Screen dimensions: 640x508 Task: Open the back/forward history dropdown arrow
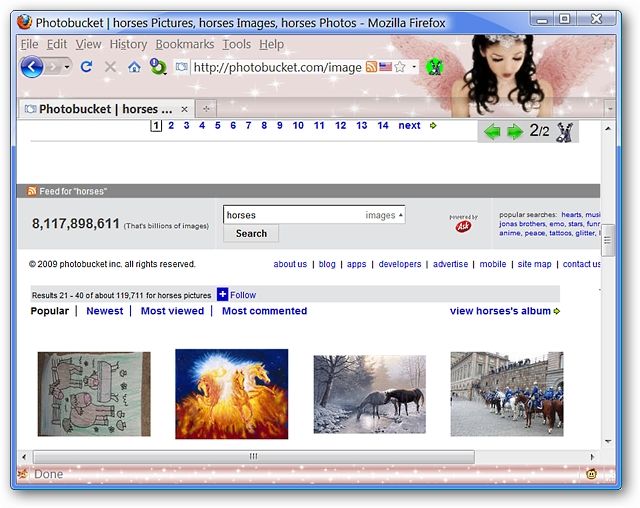67,67
